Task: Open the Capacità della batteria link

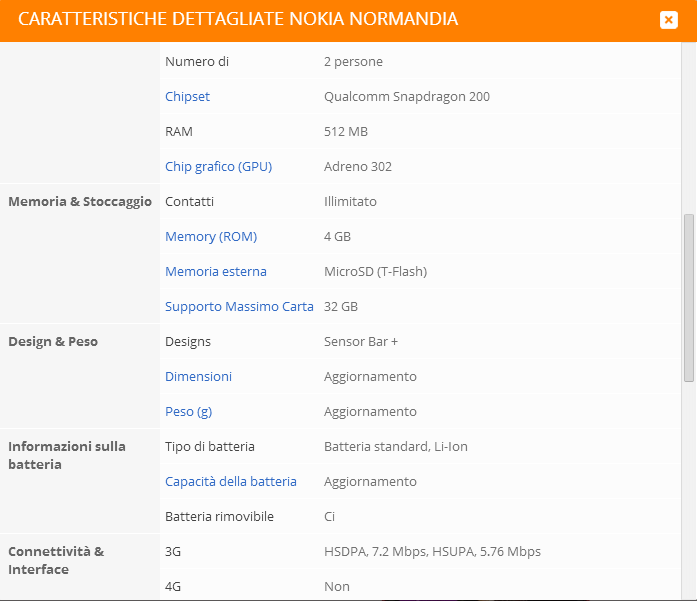Action: point(231,481)
